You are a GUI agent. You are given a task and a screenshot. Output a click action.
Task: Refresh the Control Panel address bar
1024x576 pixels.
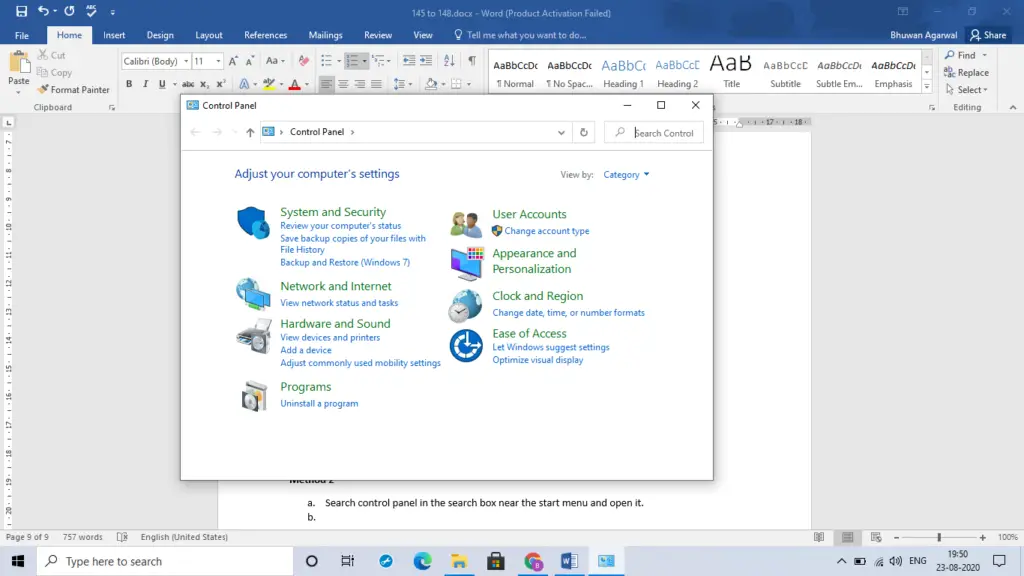583,133
